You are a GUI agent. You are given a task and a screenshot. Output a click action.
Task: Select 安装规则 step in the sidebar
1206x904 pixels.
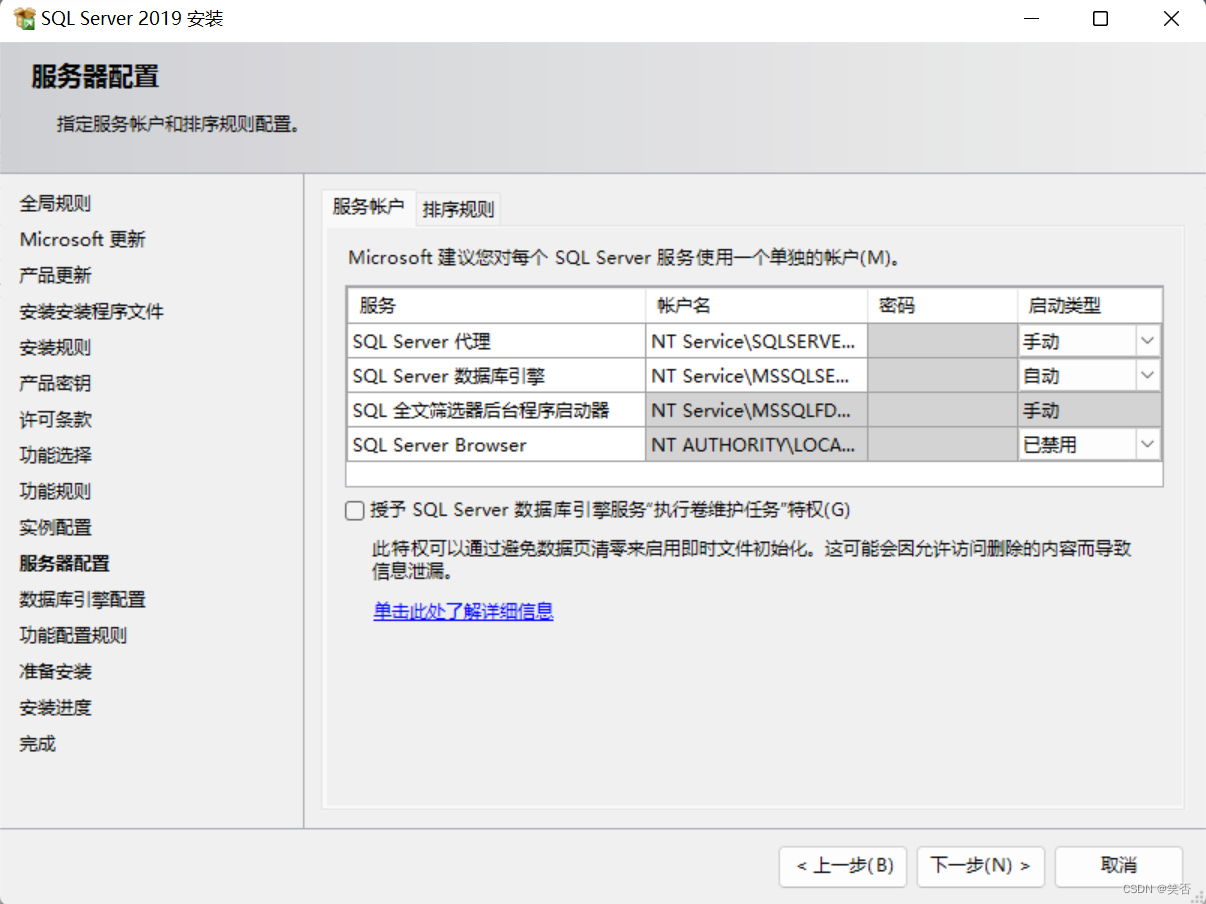55,348
